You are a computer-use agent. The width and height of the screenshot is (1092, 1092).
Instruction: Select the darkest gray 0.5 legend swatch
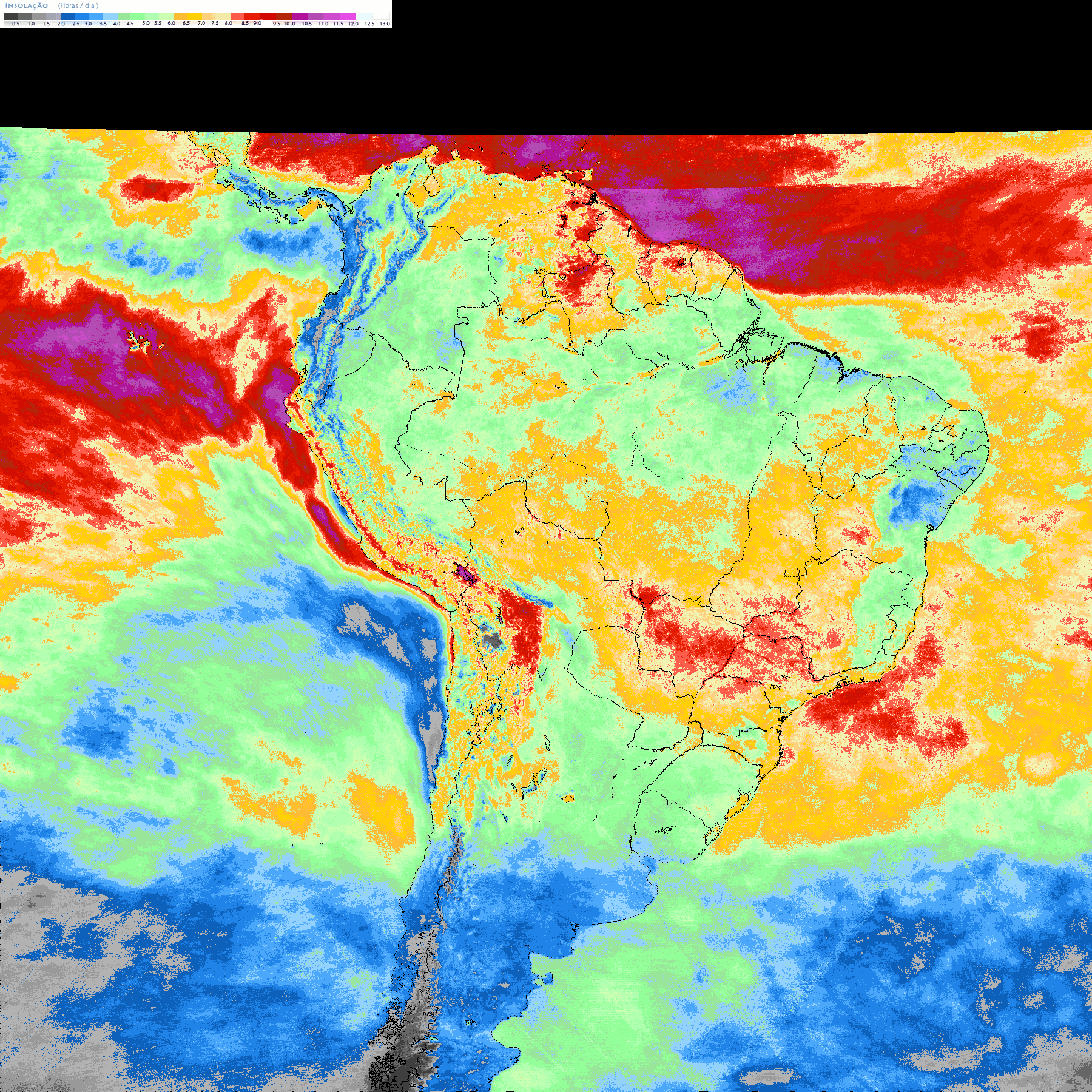click(10, 16)
